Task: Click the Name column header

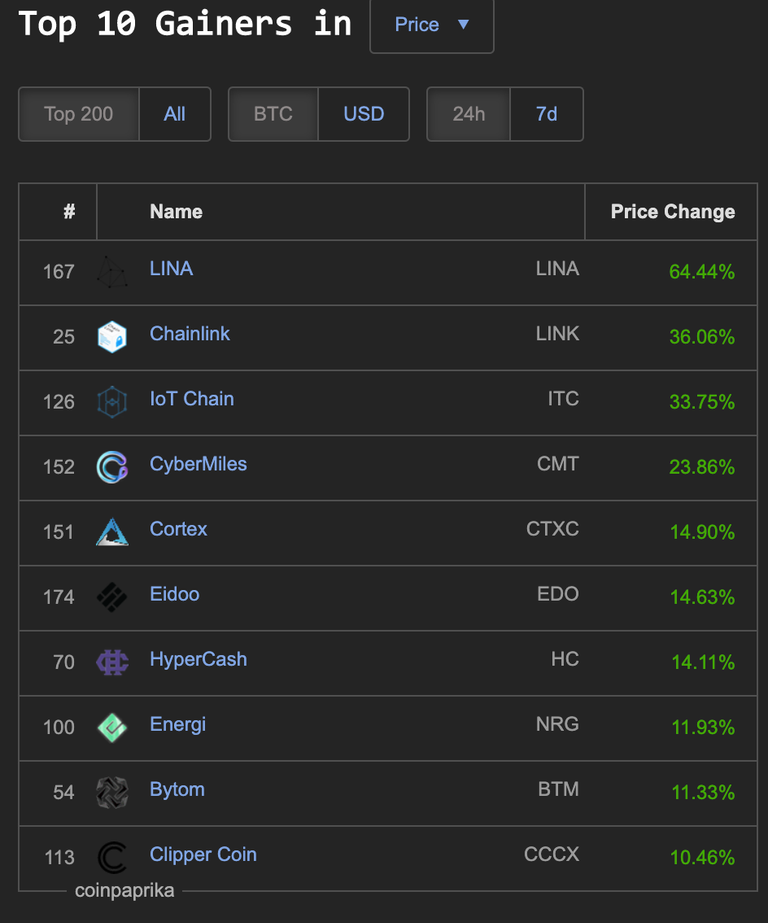Action: pyautogui.click(x=176, y=211)
